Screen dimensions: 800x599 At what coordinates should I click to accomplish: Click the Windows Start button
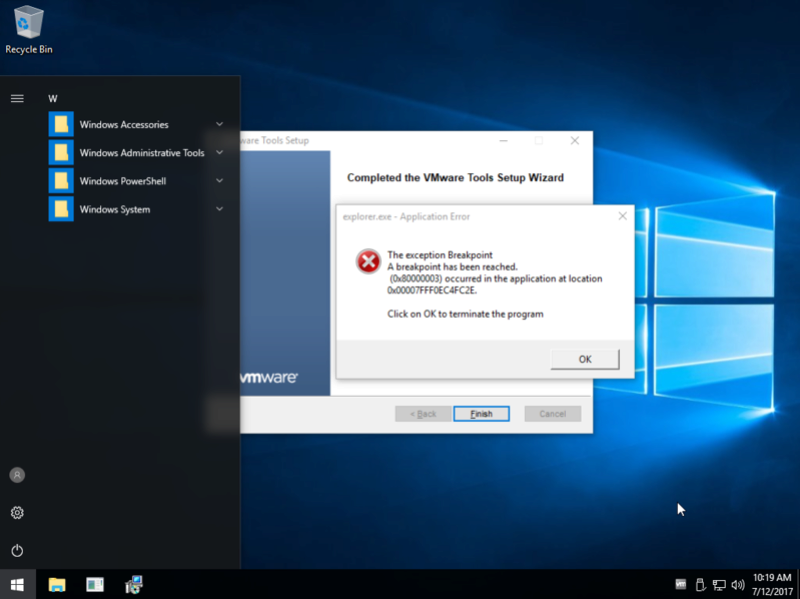(17, 585)
